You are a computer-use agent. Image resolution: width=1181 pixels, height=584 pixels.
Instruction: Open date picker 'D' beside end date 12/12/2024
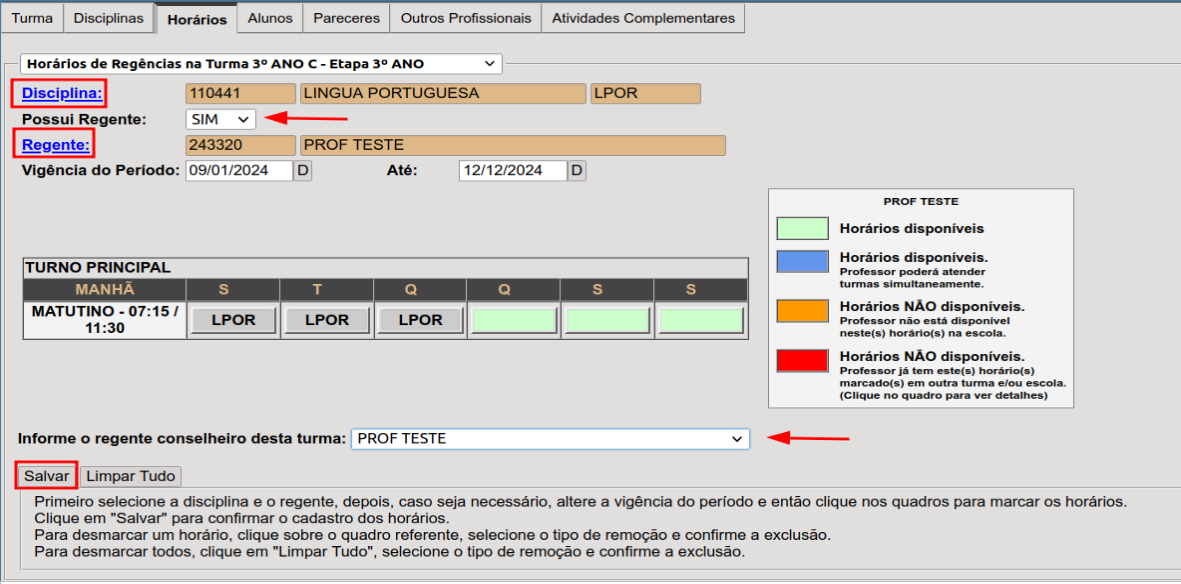click(x=577, y=171)
